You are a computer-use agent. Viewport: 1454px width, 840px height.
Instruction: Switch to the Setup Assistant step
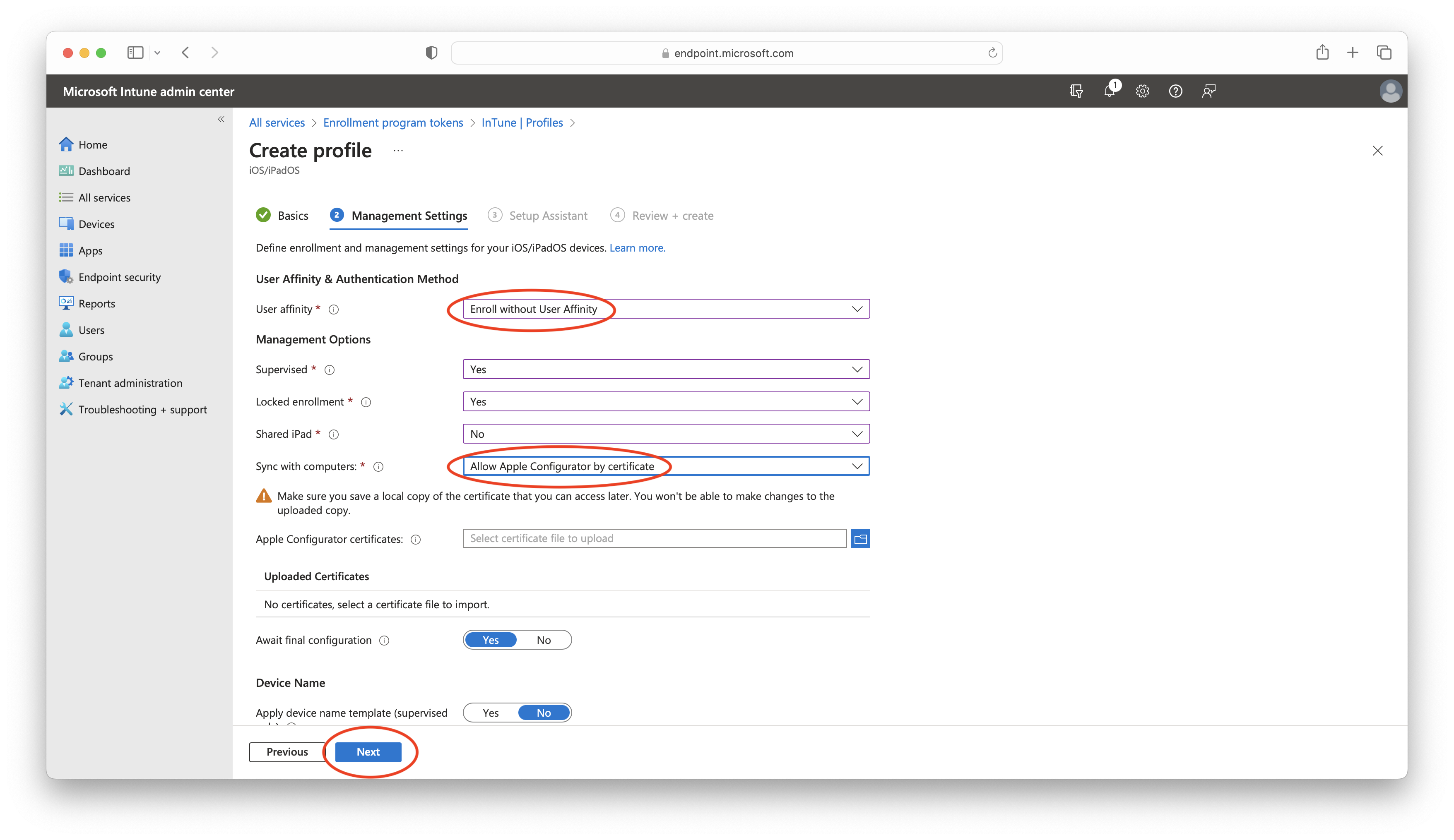tap(547, 215)
